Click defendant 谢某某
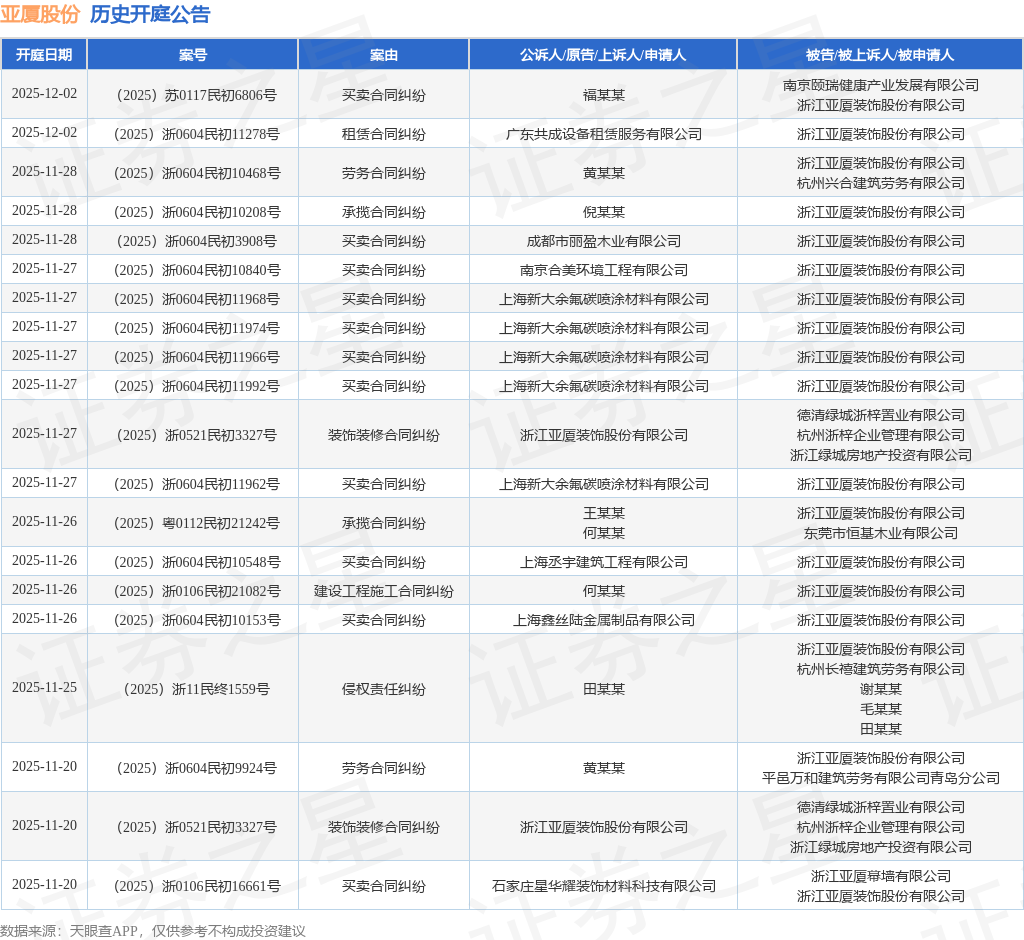1024x940 pixels. (880, 689)
